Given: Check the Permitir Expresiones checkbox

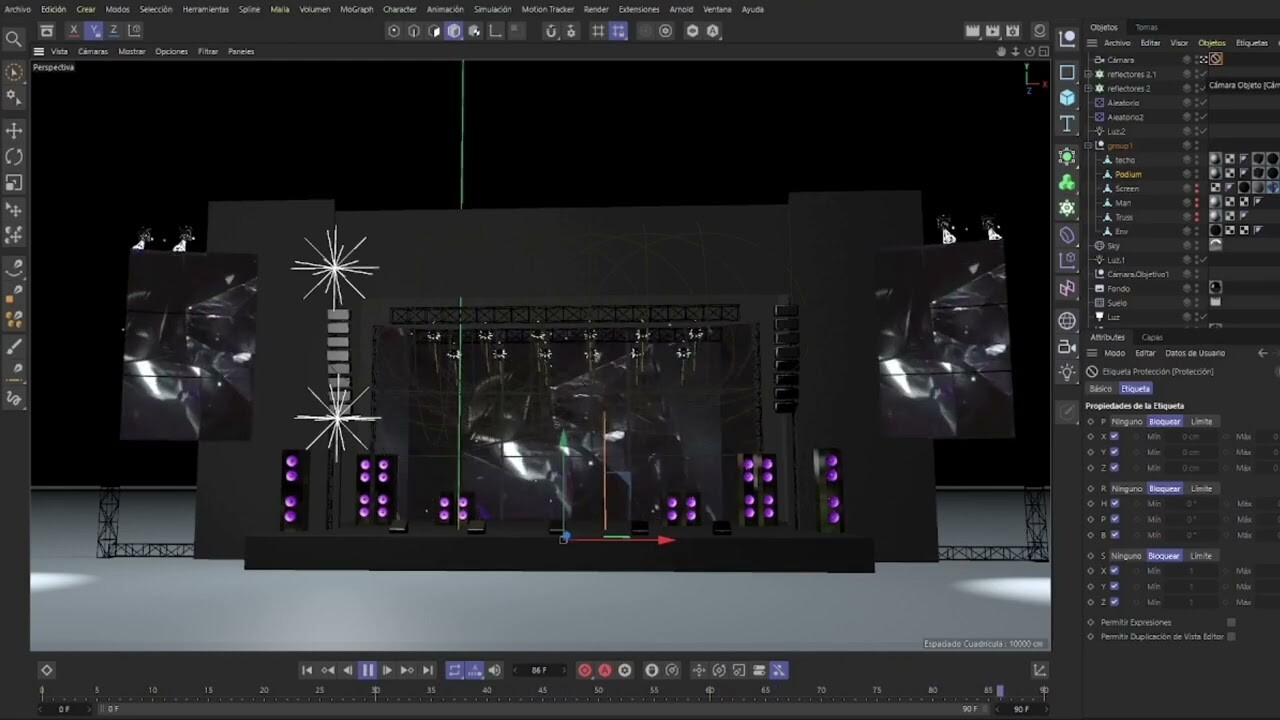Looking at the screenshot, I should point(1231,621).
